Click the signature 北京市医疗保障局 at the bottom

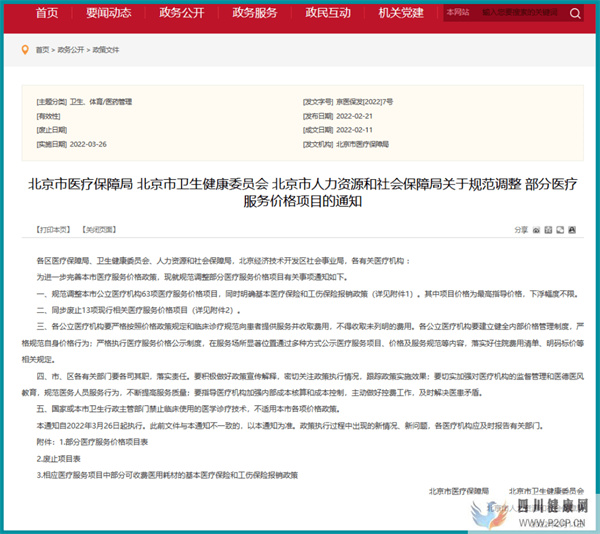[458, 491]
